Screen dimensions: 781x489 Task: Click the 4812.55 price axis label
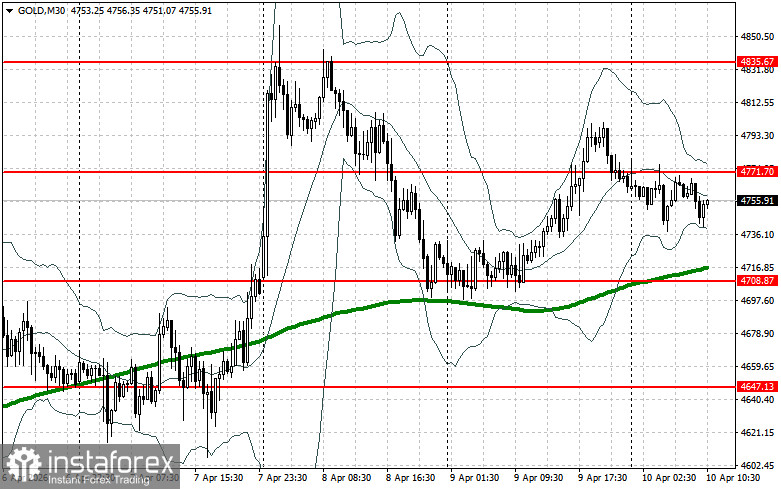click(757, 103)
